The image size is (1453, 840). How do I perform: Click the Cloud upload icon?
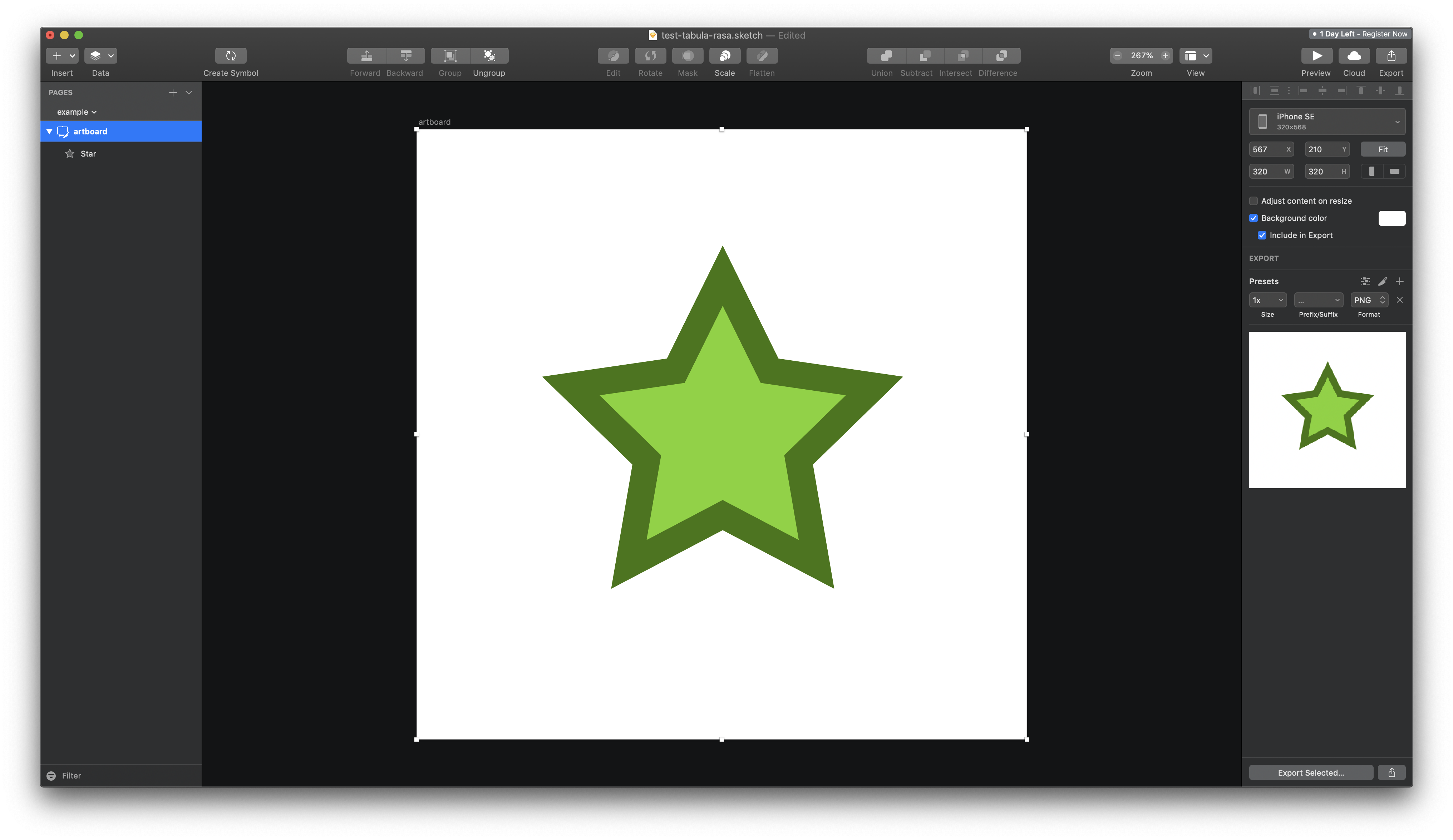1354,55
